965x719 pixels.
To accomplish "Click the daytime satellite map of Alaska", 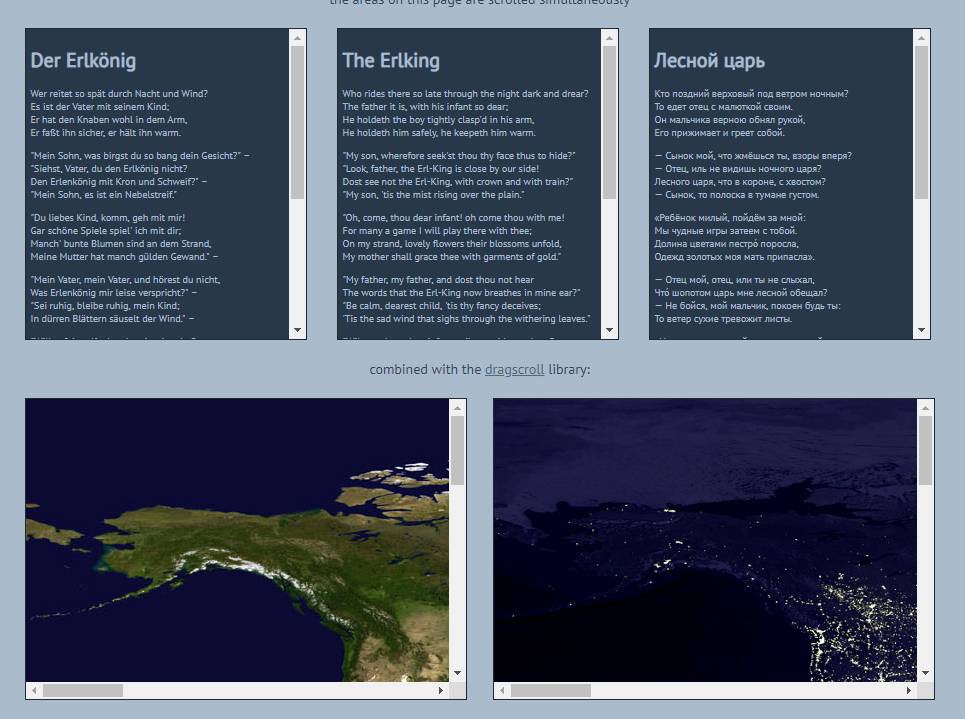I will [238, 540].
